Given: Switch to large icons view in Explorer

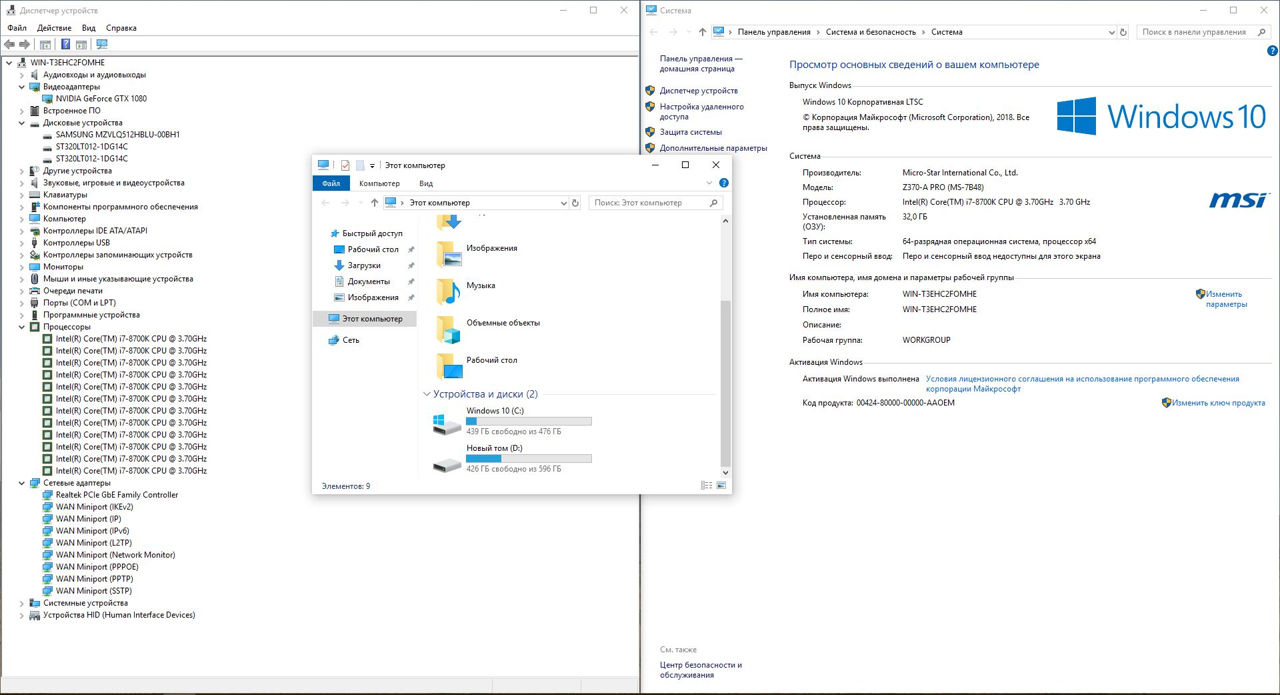Looking at the screenshot, I should (720, 485).
